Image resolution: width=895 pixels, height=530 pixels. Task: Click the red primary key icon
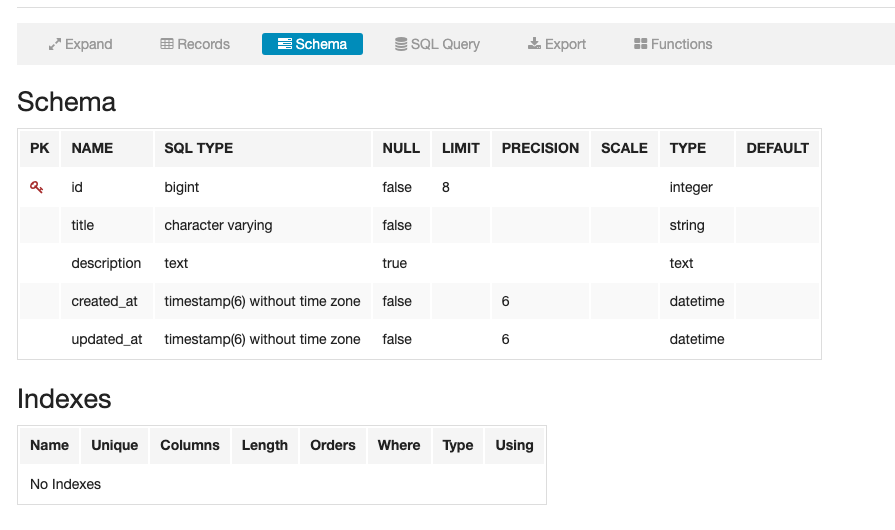tap(37, 187)
